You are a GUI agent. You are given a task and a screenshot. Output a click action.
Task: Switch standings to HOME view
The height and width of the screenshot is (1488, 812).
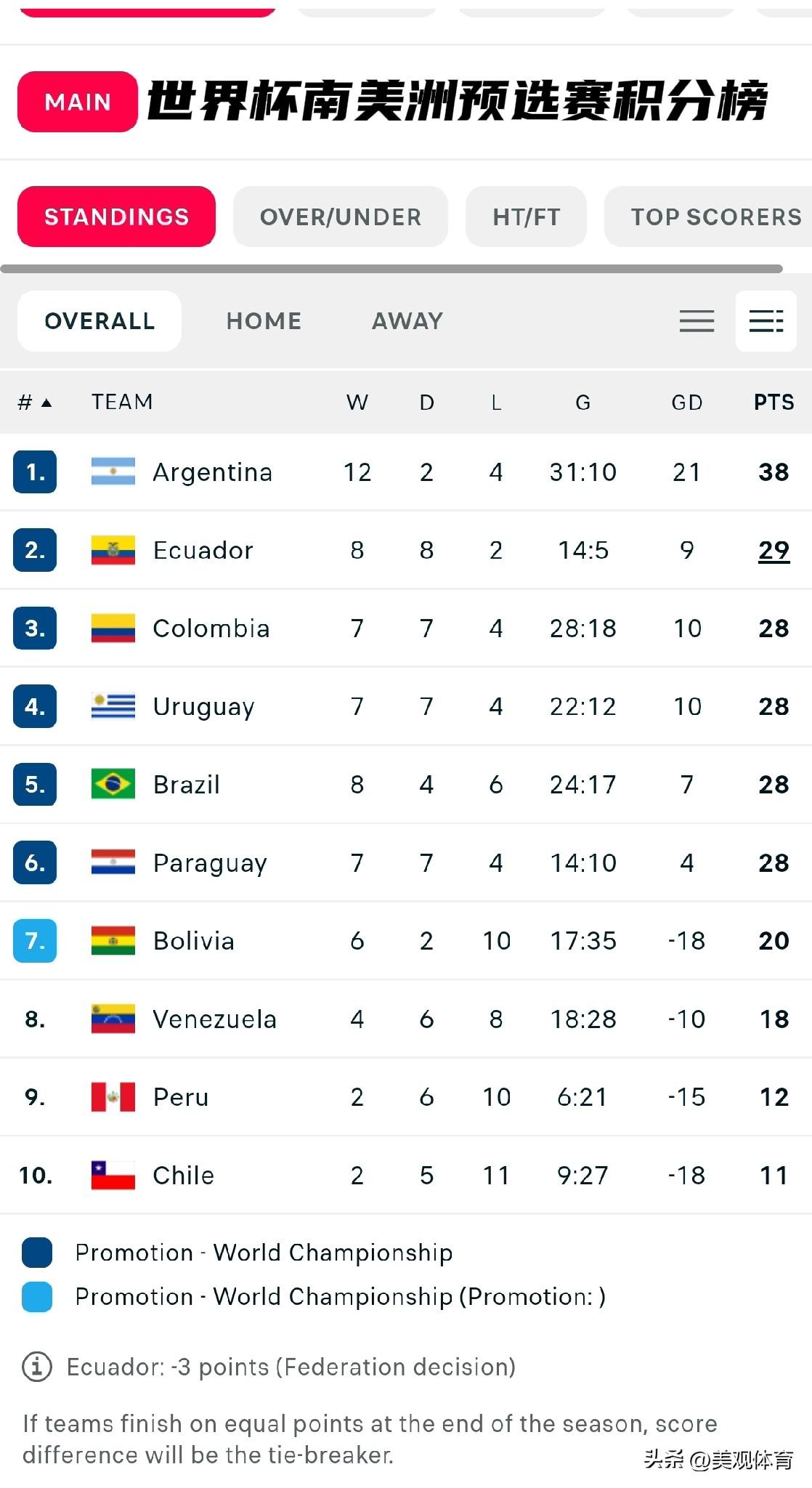click(264, 321)
